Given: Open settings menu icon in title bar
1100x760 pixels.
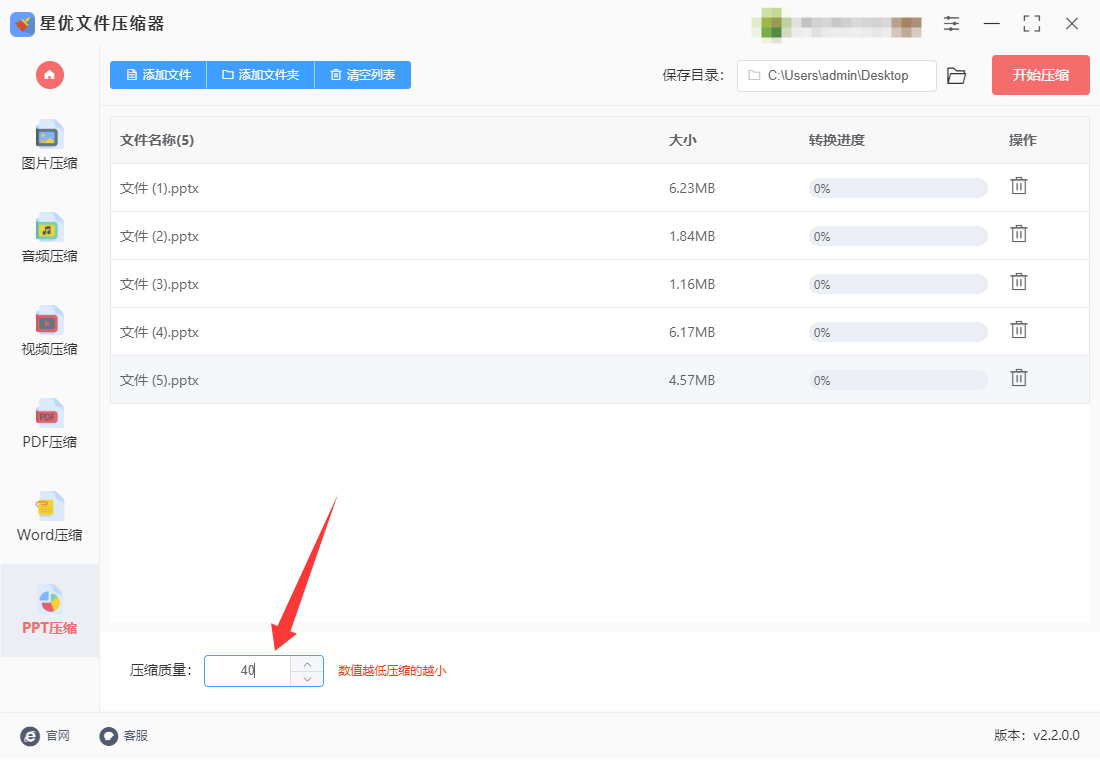Looking at the screenshot, I should [951, 24].
